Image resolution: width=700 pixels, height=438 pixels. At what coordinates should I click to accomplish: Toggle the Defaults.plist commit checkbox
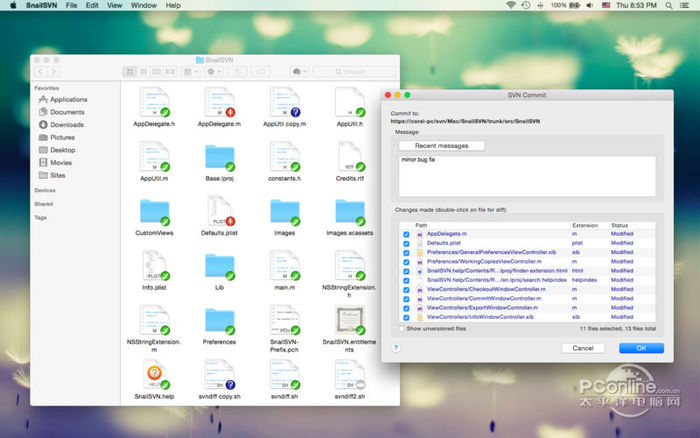coord(406,243)
